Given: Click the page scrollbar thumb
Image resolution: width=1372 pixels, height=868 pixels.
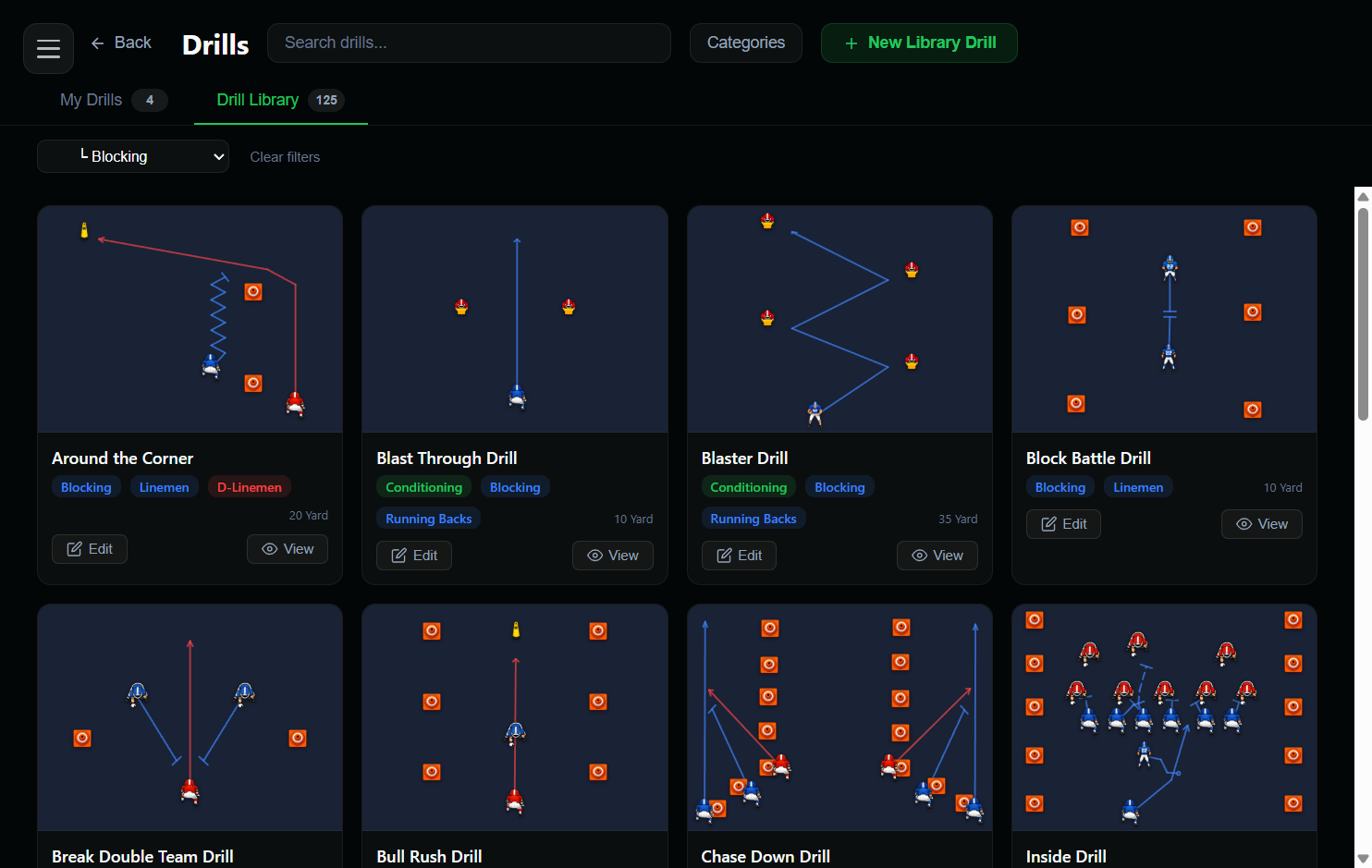Looking at the screenshot, I should pos(1363,314).
